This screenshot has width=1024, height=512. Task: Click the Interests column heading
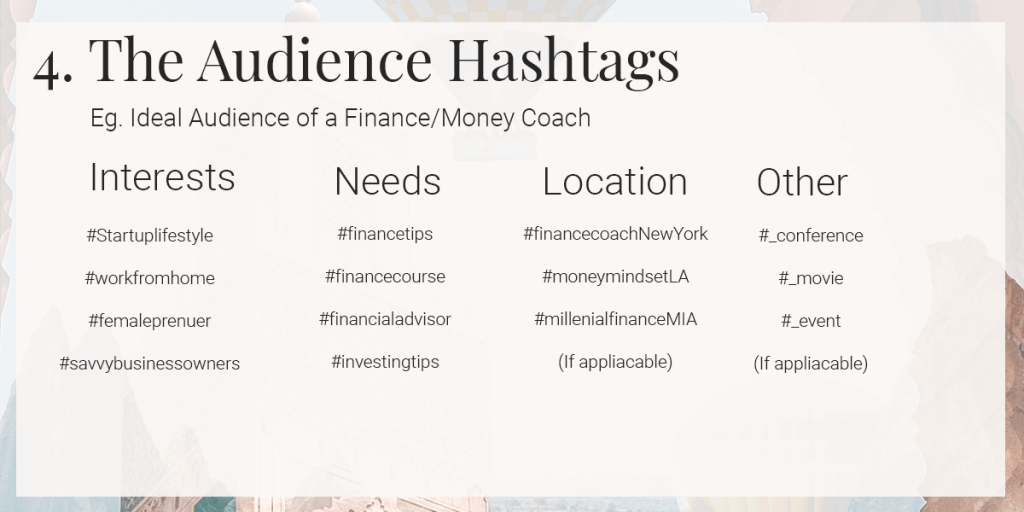pyautogui.click(x=162, y=177)
